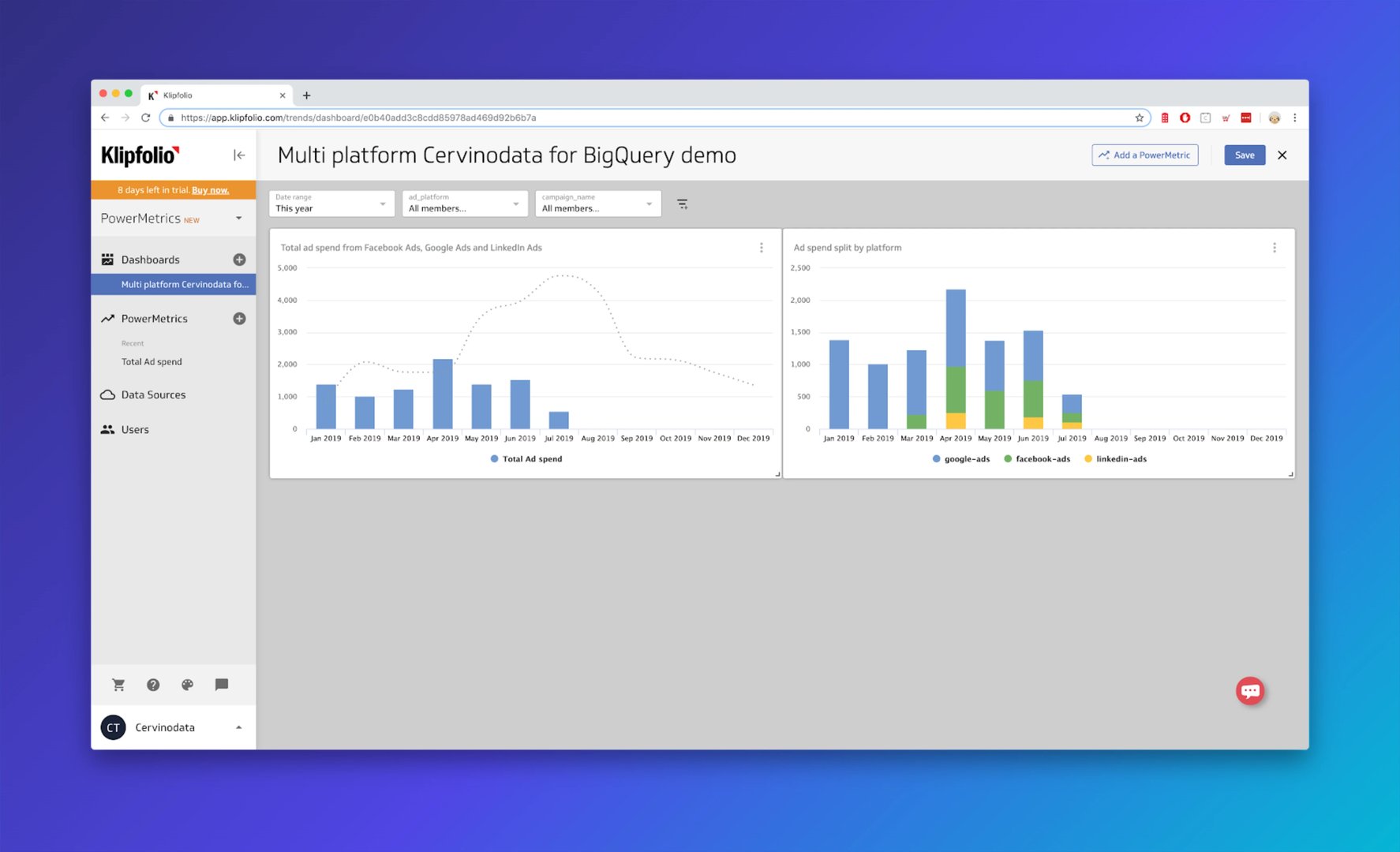
Task: Open PowerMetrics section in sidebar
Action: [x=155, y=319]
